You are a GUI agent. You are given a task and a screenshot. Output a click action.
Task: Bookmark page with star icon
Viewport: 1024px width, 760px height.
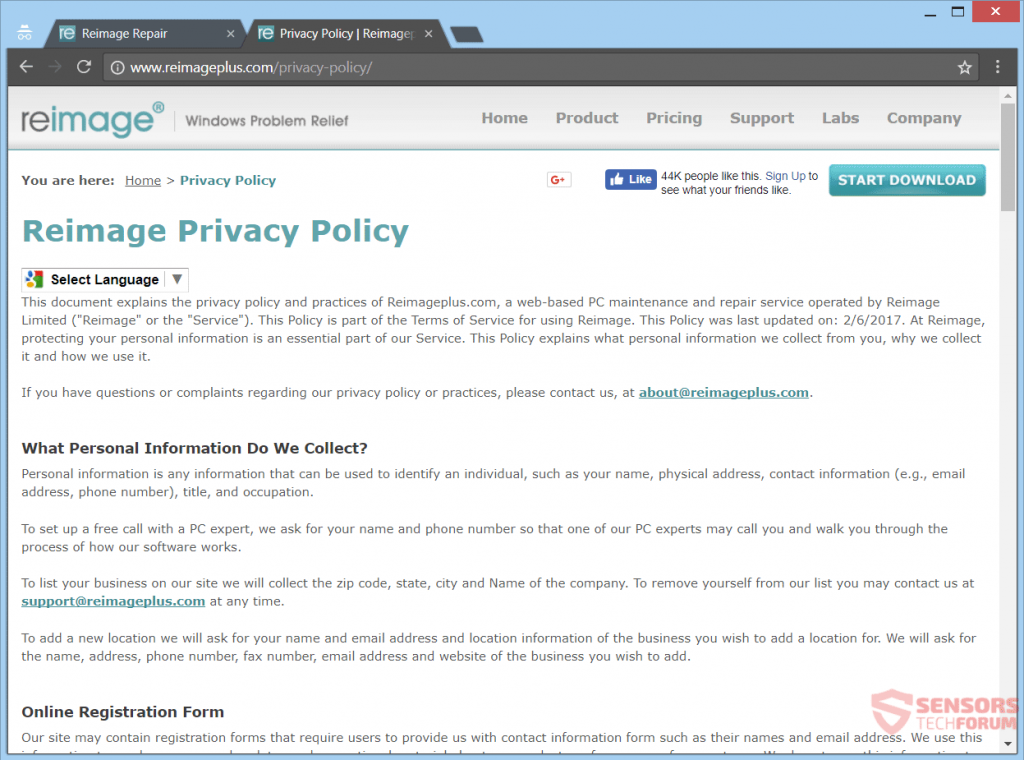(964, 68)
